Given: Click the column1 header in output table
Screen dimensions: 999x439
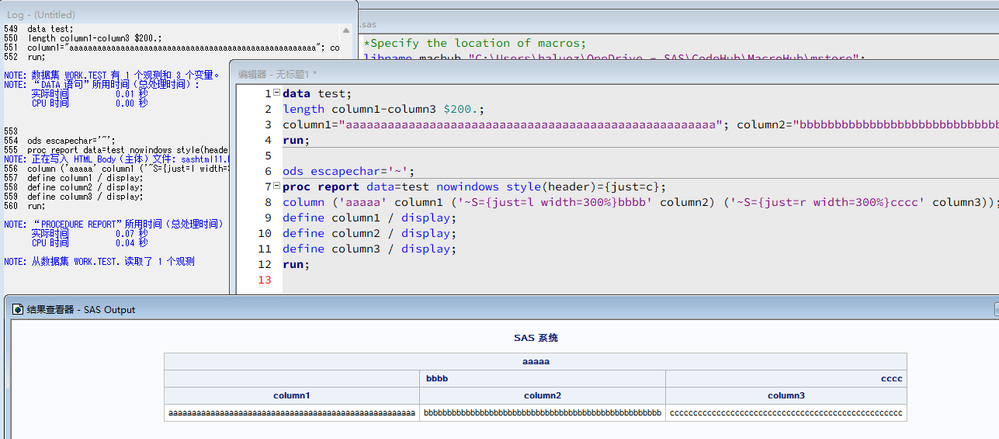Looking at the screenshot, I should point(293,395).
